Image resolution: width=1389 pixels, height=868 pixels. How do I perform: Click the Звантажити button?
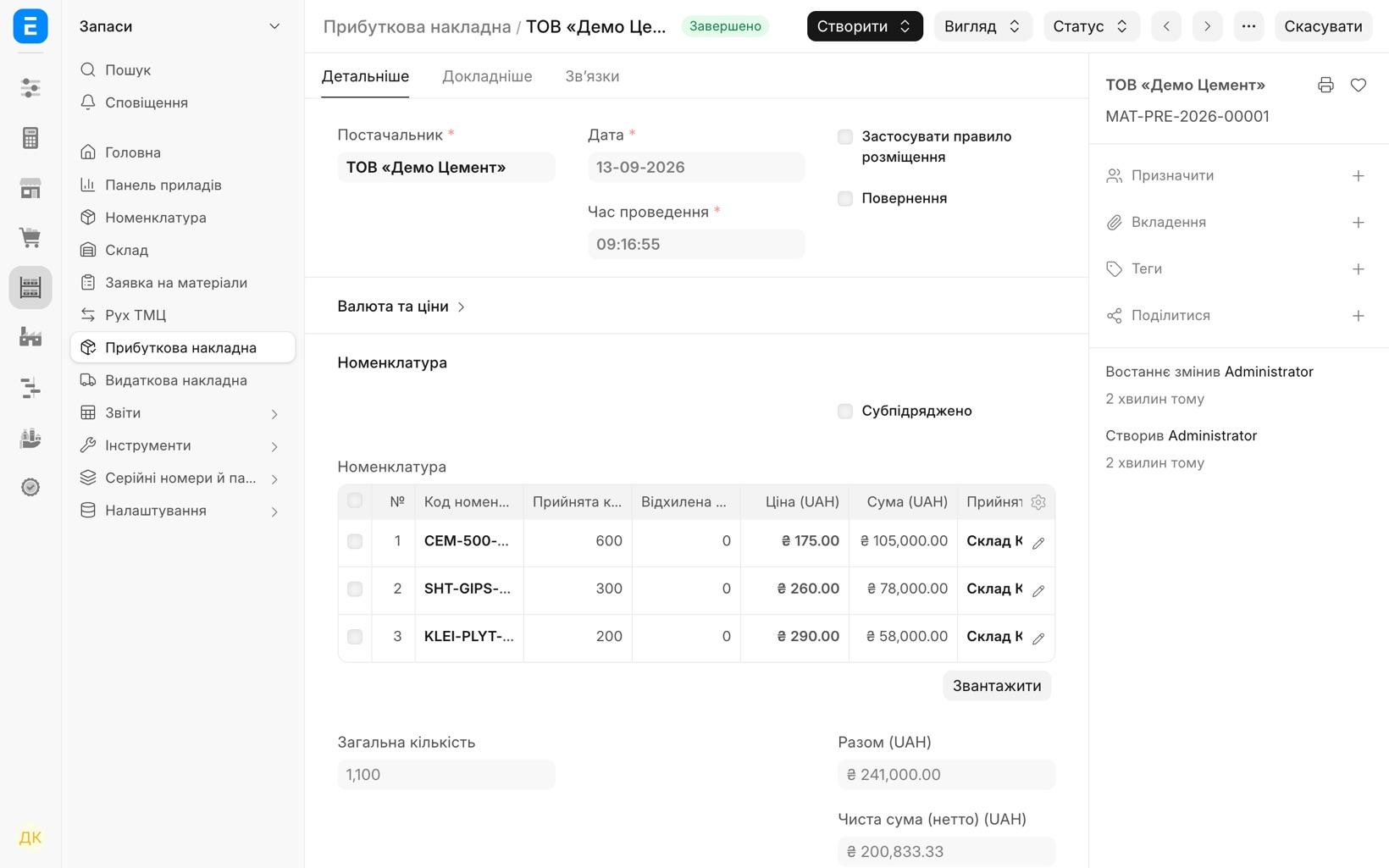997,686
